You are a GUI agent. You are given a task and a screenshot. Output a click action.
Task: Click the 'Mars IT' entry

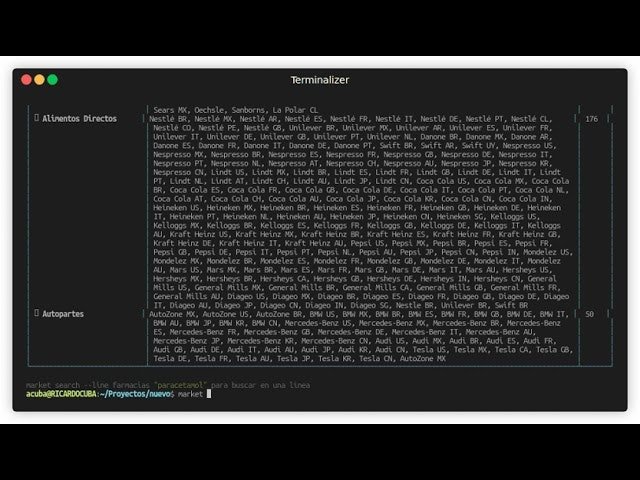tap(443, 270)
